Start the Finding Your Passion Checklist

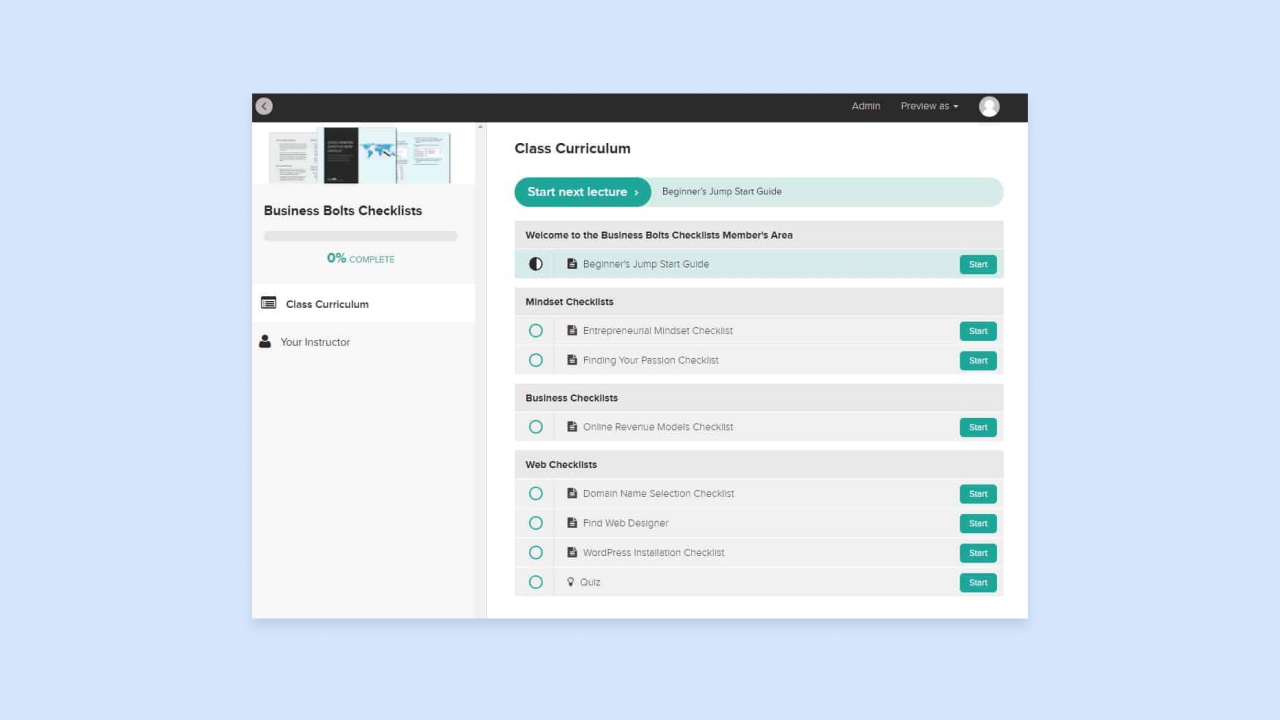point(978,360)
